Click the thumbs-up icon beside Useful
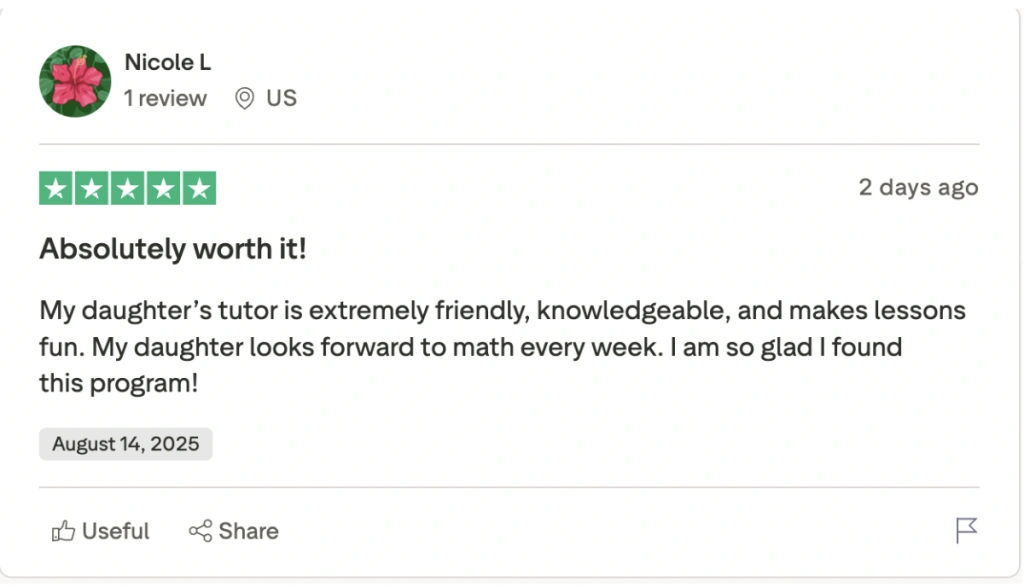 pos(64,531)
